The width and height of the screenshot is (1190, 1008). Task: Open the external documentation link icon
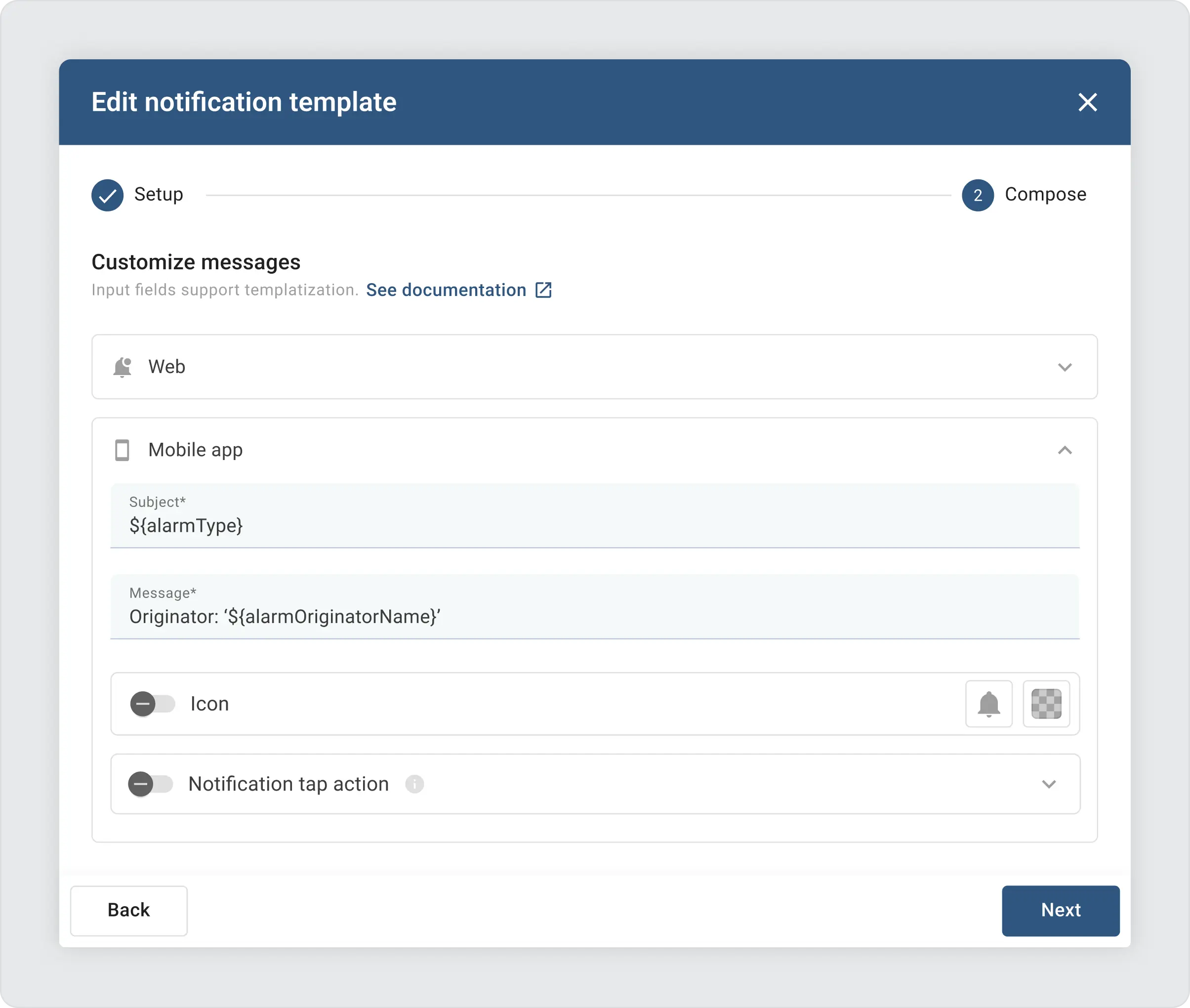[x=542, y=290]
